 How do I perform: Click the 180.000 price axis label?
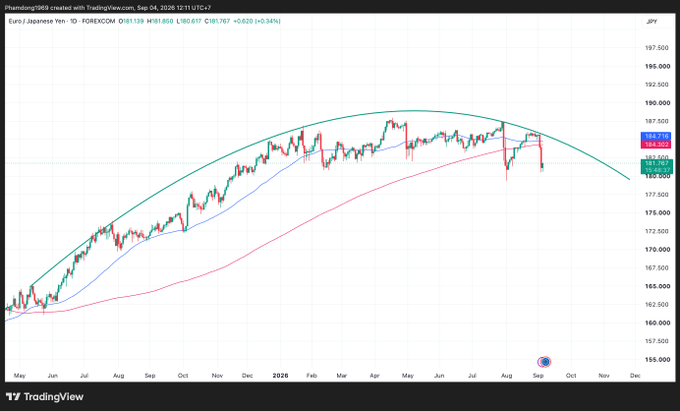click(x=657, y=176)
